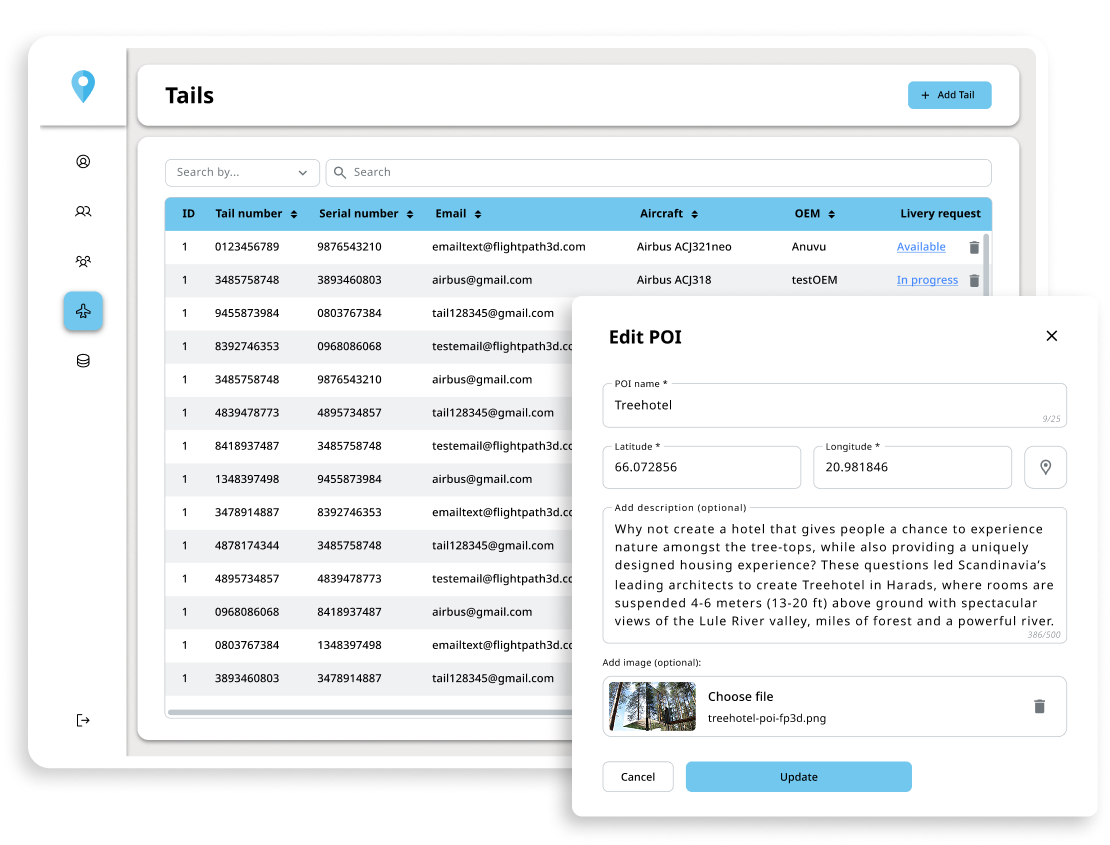Click the Add Tail button
Image resolution: width=1110 pixels, height=845 pixels.
click(949, 95)
